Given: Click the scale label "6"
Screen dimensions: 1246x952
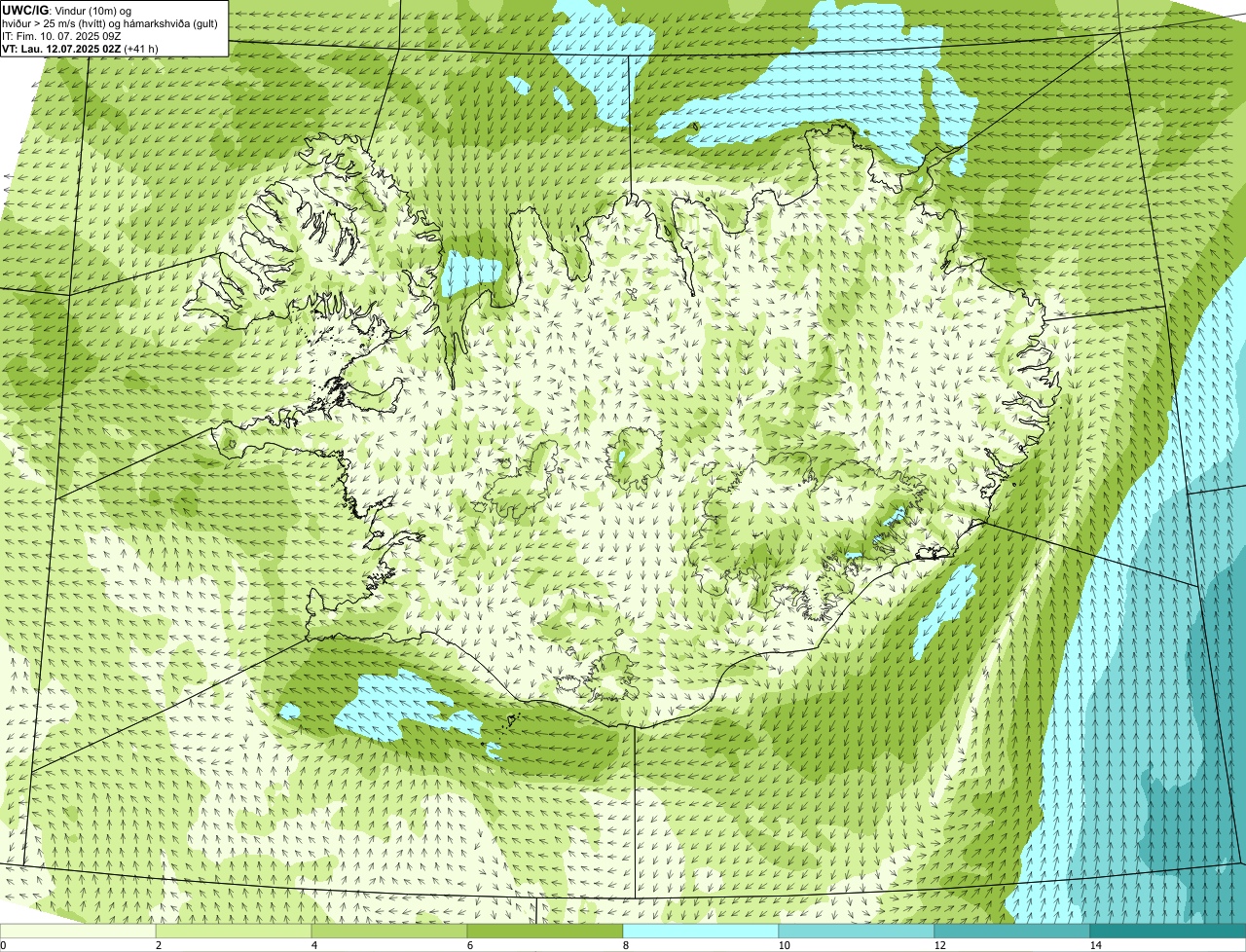Looking at the screenshot, I should point(470,945).
